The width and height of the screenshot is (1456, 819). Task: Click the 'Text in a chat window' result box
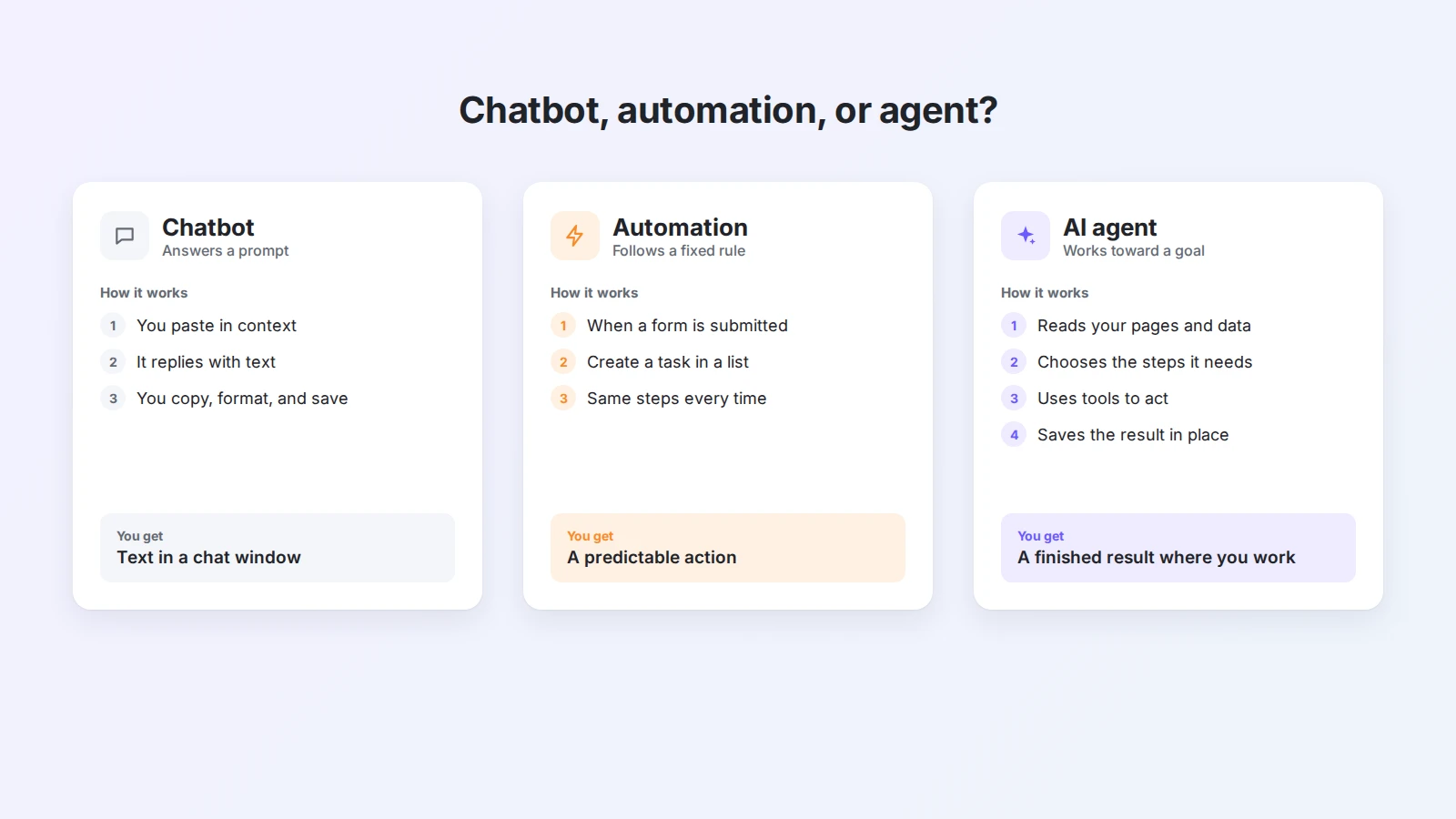278,548
